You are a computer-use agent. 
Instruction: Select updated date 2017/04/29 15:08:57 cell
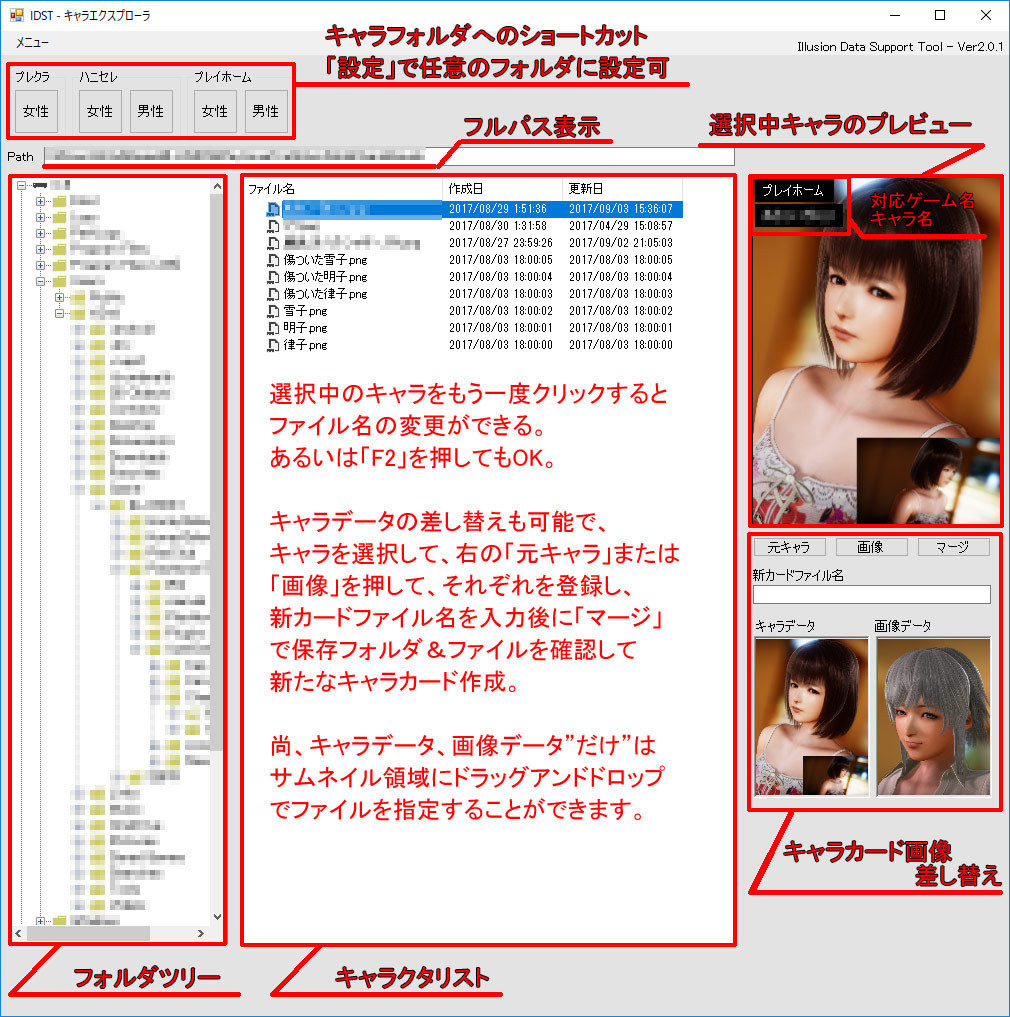click(621, 226)
